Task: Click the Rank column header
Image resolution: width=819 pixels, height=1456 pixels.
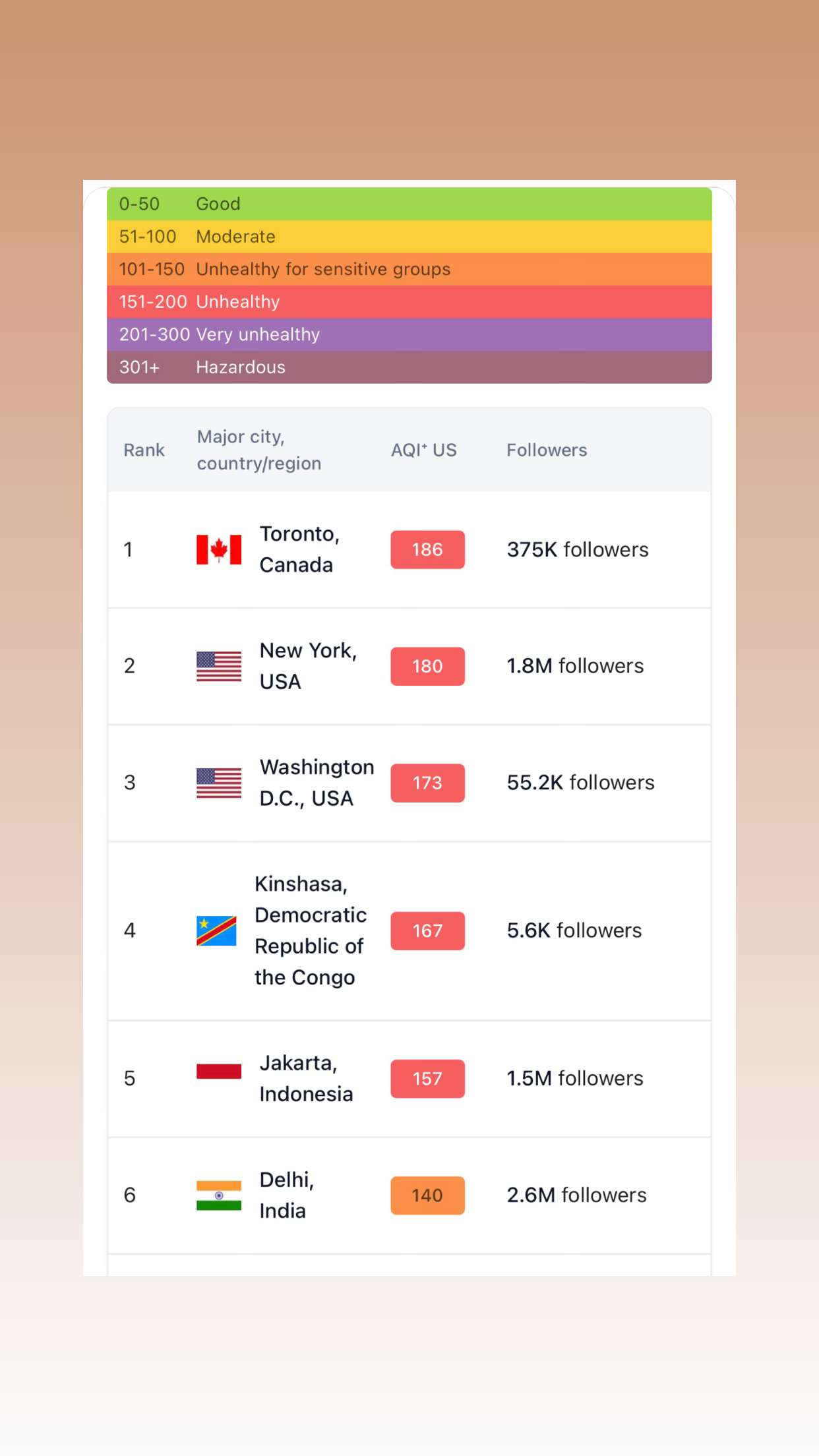Action: tap(144, 450)
